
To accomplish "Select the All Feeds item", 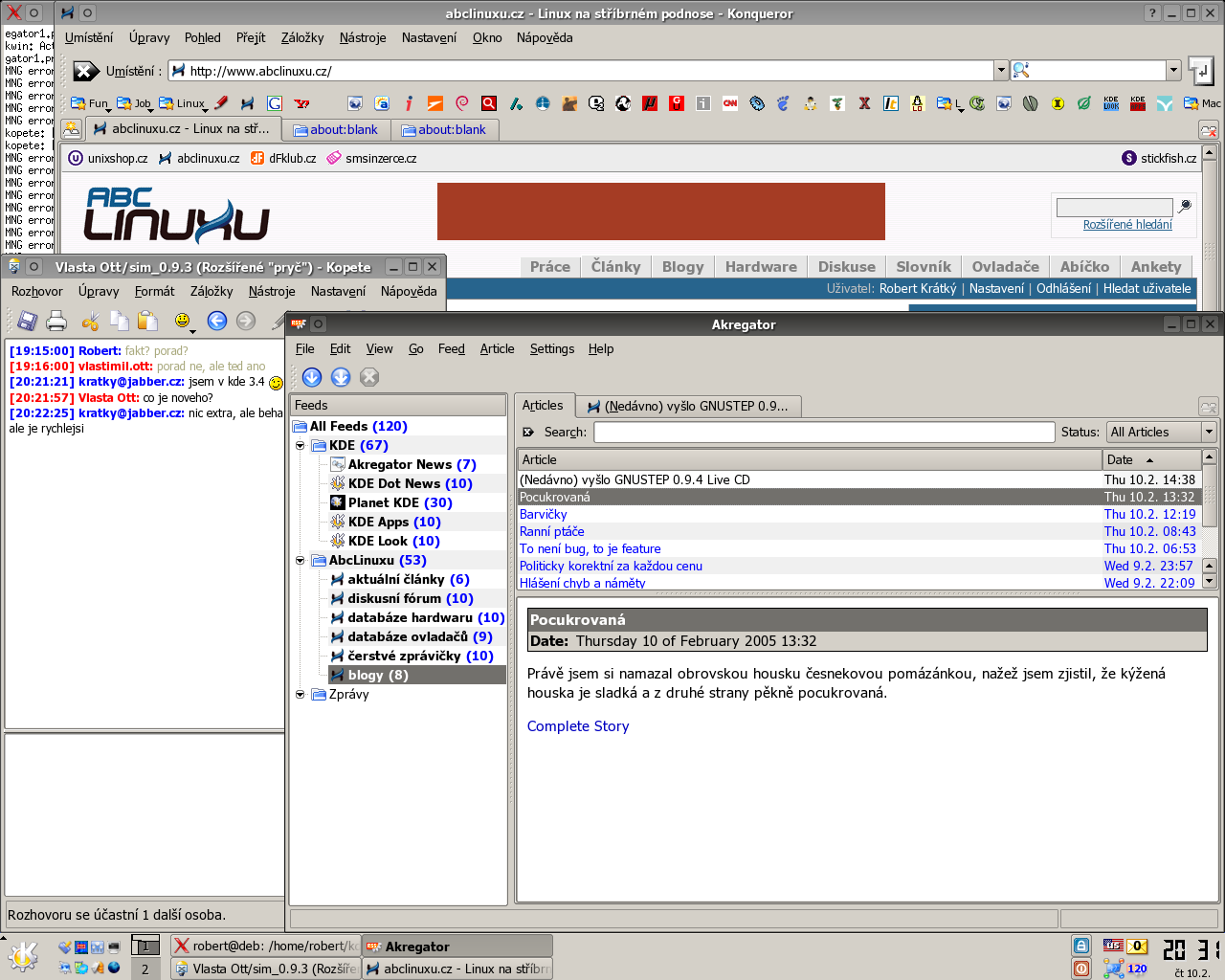I will (350, 427).
